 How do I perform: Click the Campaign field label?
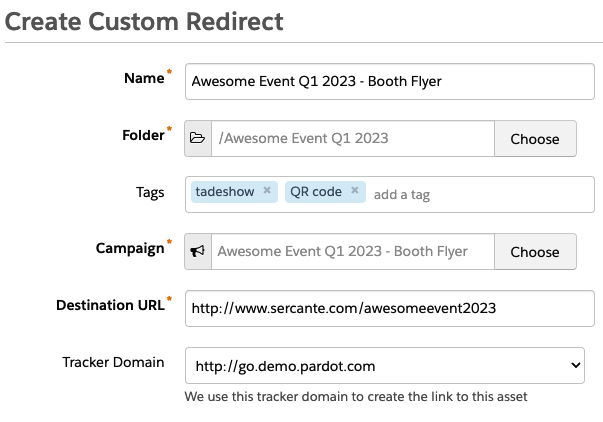coord(129,248)
